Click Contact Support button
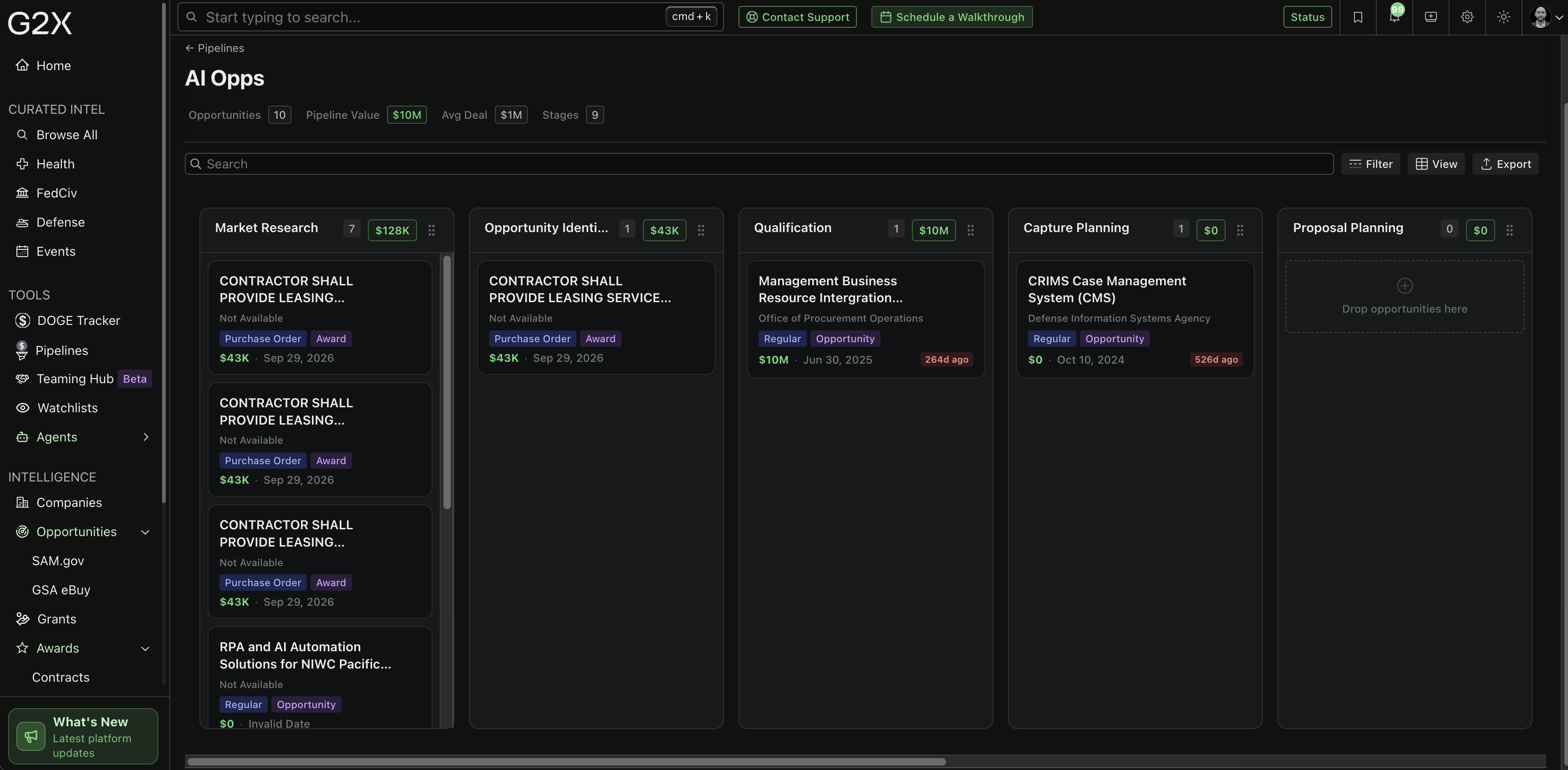Image resolution: width=1568 pixels, height=770 pixels. click(797, 17)
